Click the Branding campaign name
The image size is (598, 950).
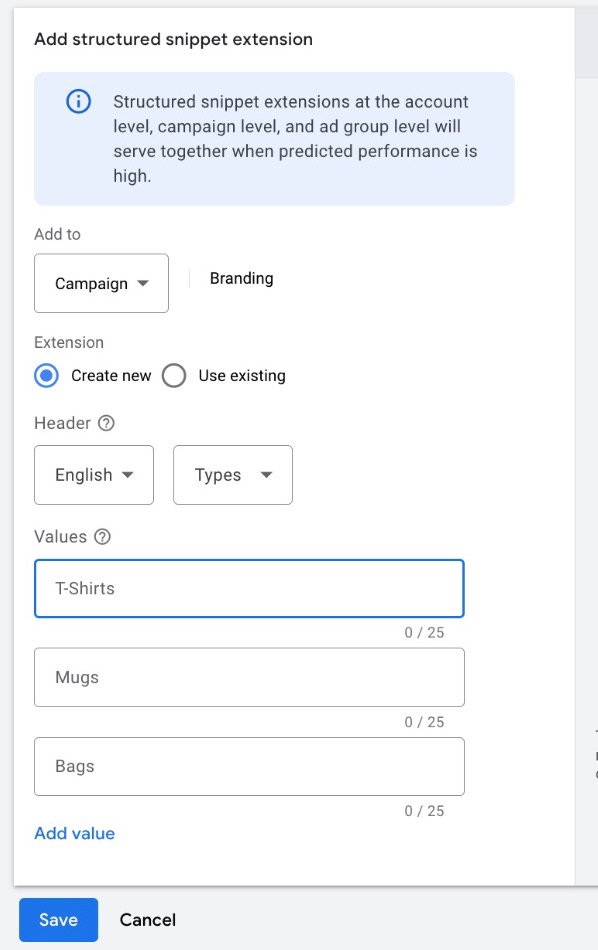[x=242, y=278]
